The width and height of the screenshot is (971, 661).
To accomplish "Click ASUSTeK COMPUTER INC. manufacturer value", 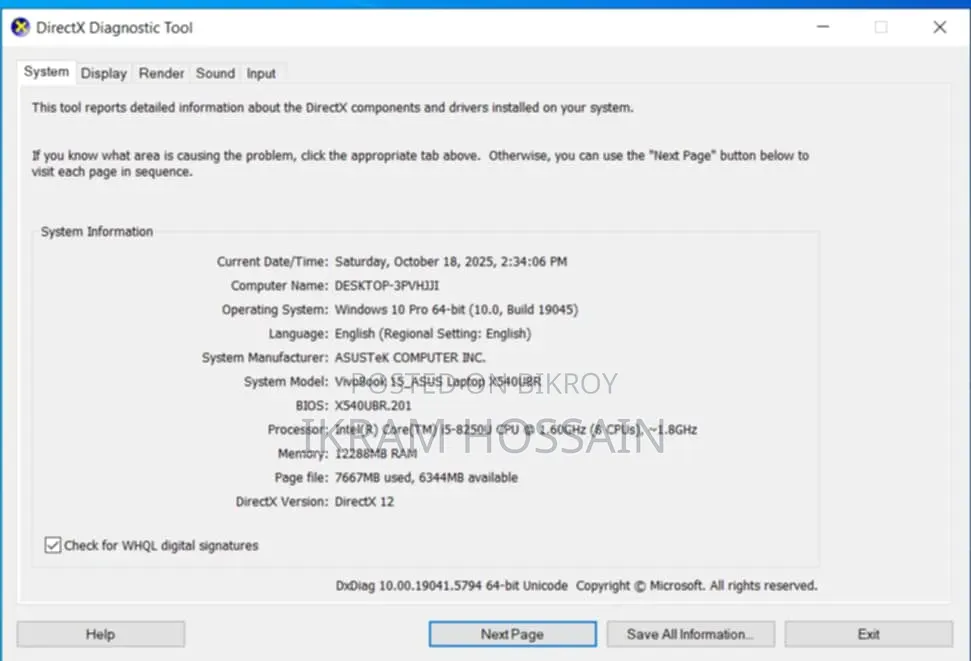I will point(410,357).
